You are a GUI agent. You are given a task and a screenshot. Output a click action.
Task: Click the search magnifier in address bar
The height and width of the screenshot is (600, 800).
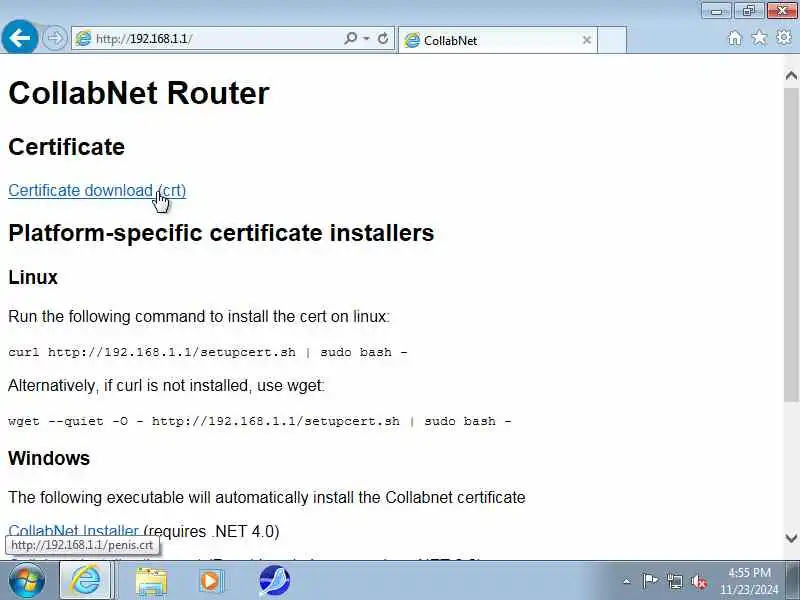point(351,38)
